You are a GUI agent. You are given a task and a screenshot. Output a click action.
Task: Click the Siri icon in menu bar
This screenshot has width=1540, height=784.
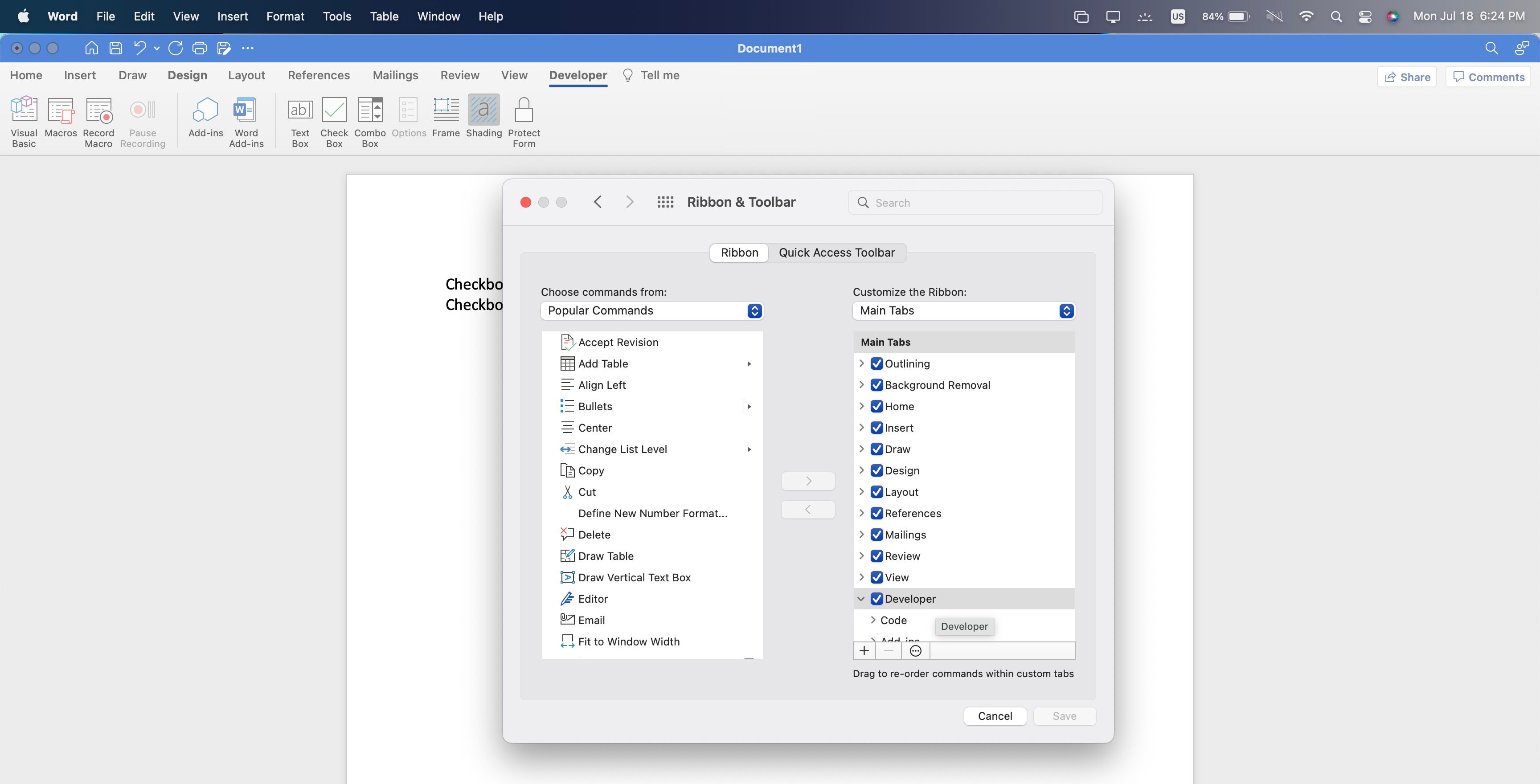(x=1393, y=17)
